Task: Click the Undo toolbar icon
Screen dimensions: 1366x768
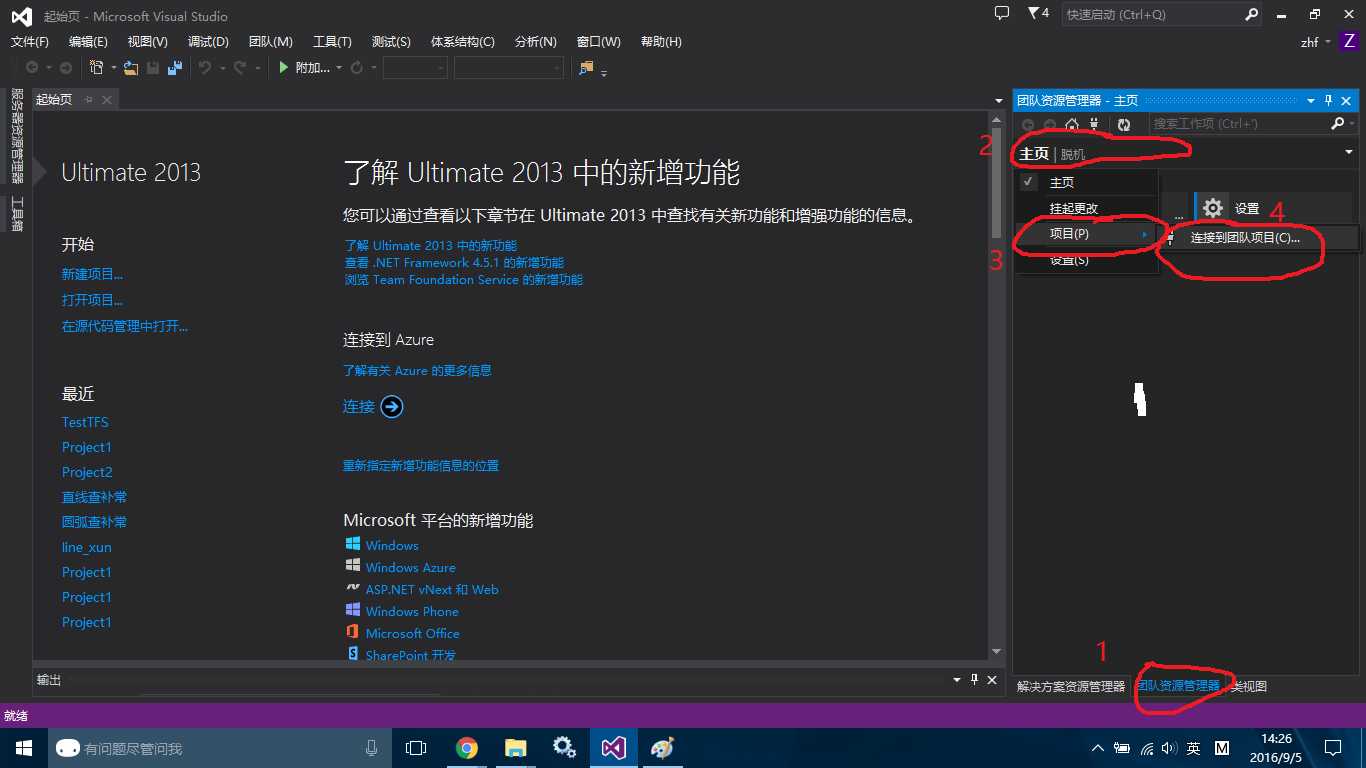Action: pyautogui.click(x=204, y=67)
